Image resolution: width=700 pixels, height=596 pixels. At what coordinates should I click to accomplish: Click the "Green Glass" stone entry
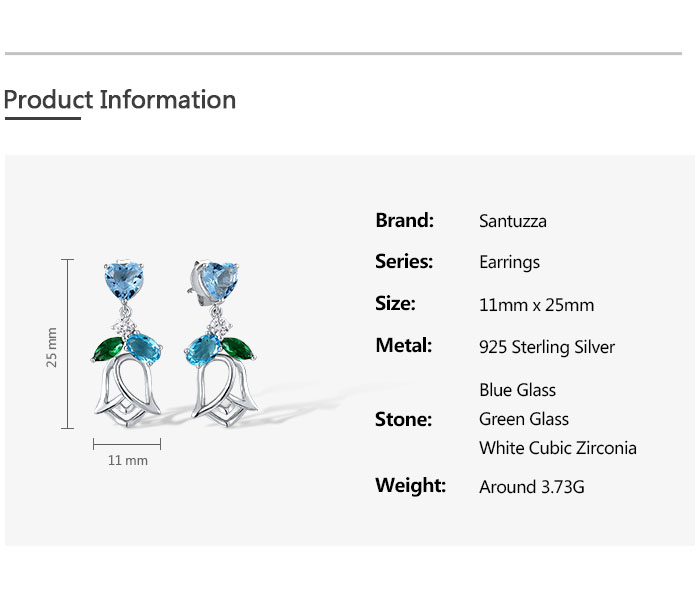click(x=524, y=419)
